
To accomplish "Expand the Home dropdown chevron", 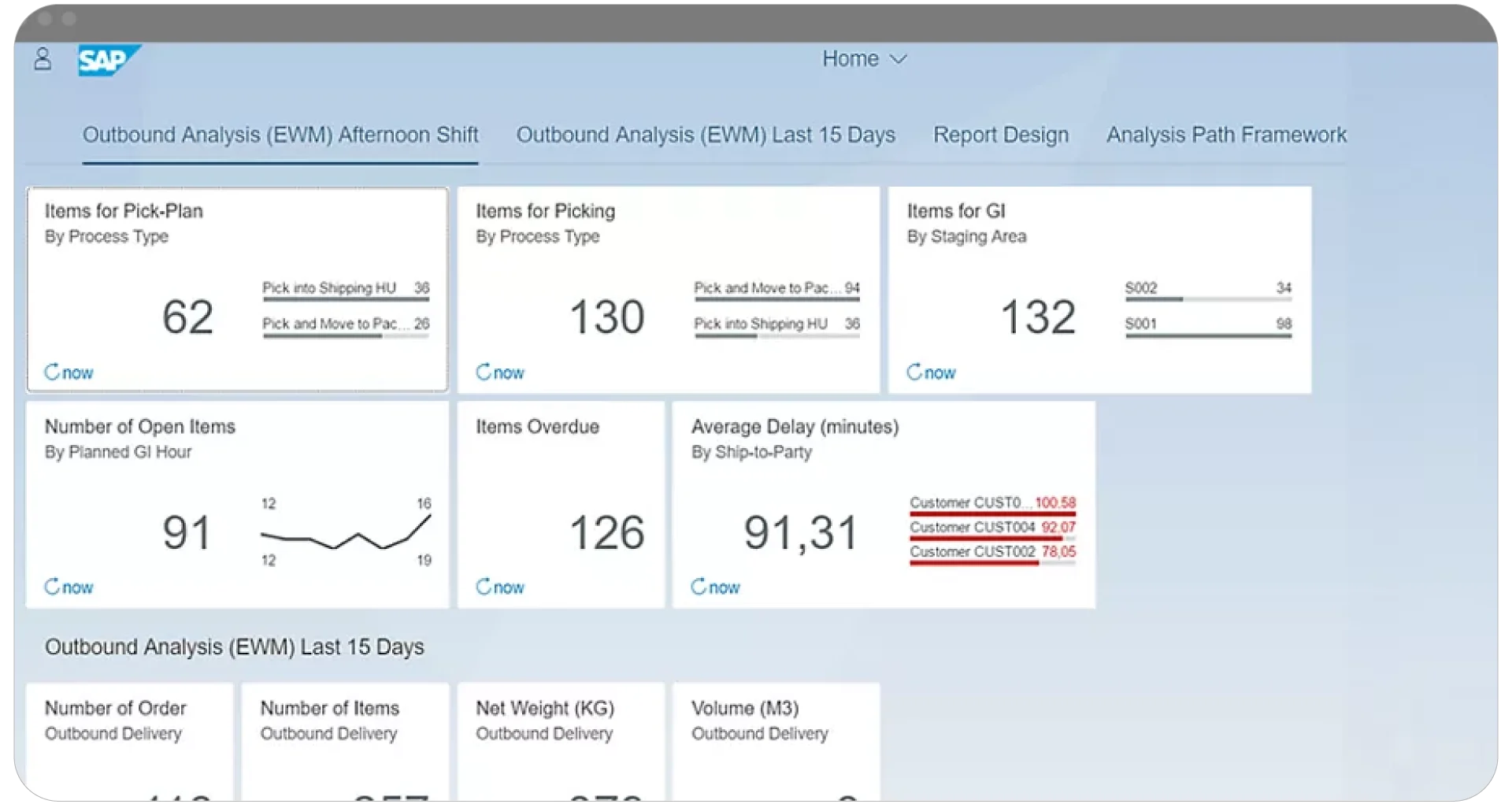I will pos(899,59).
